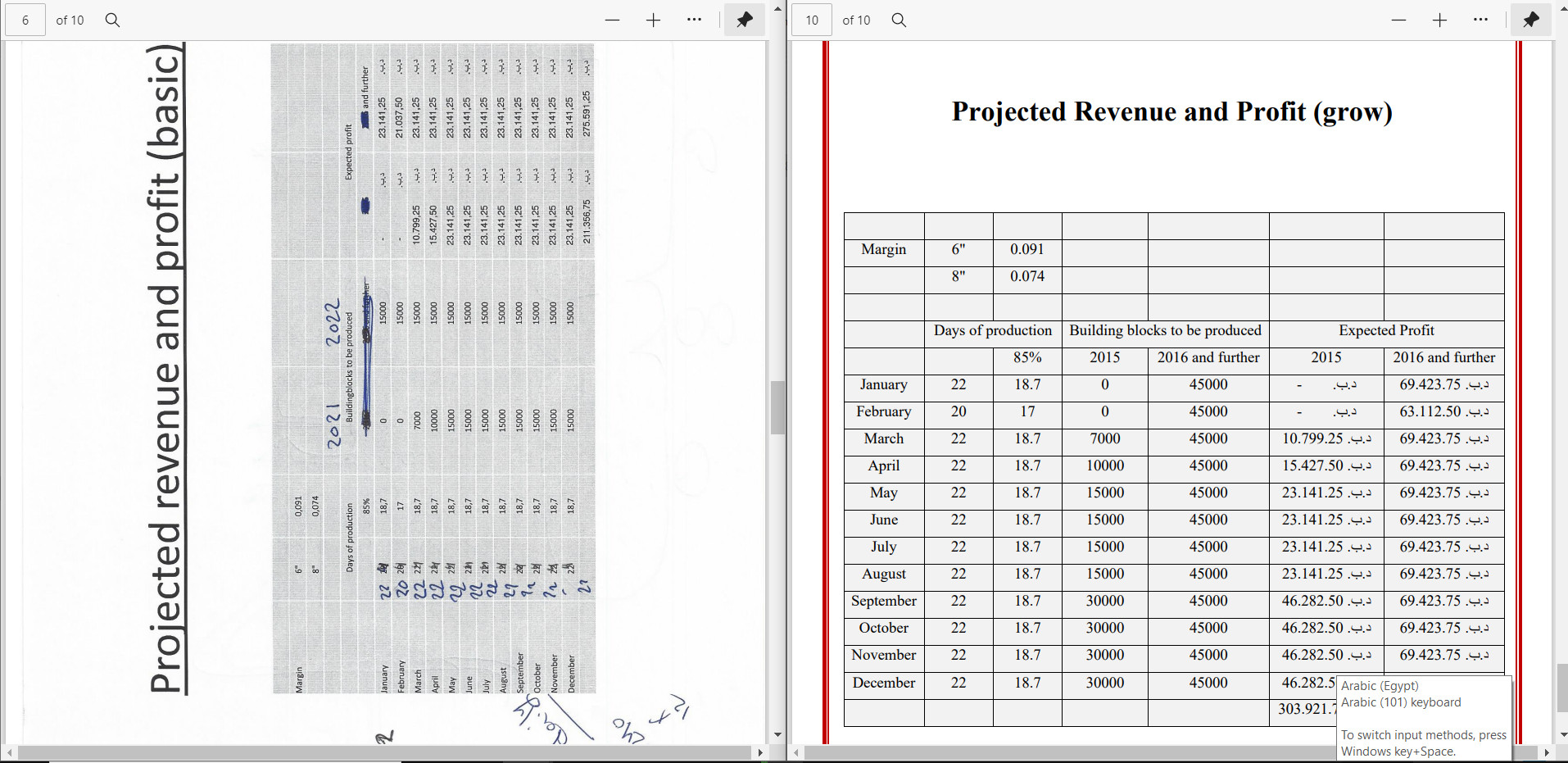
Task: Click the up scroll arrow on left pane
Action: tap(776, 8)
